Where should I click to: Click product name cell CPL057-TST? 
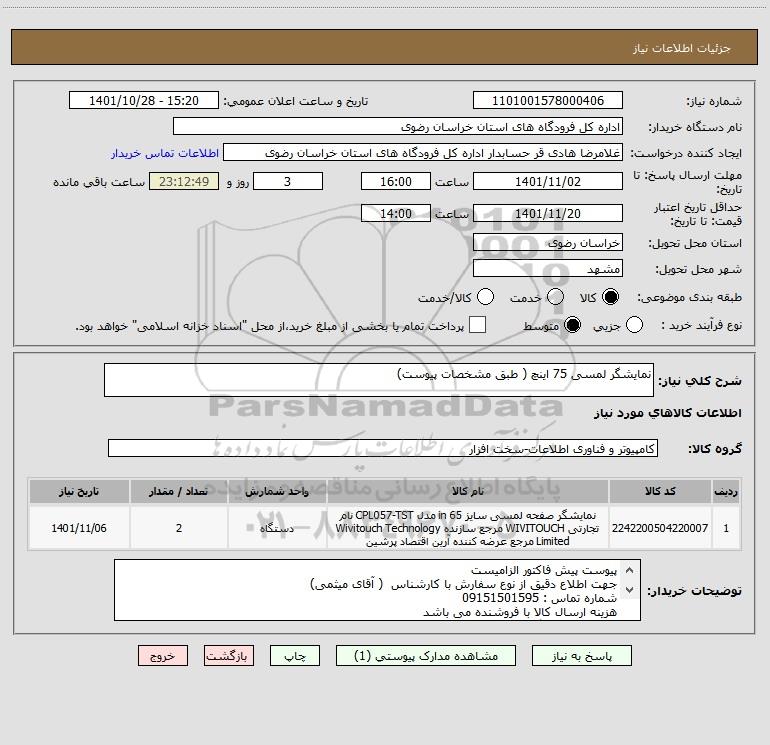(468, 528)
